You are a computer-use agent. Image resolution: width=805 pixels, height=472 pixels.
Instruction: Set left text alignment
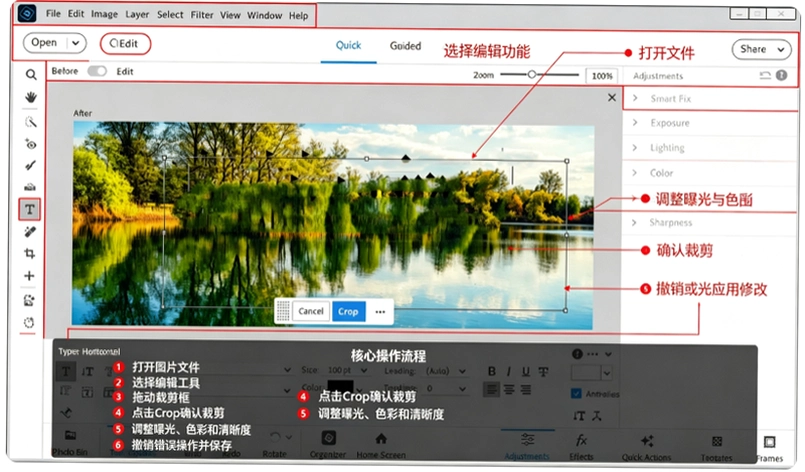pos(491,389)
